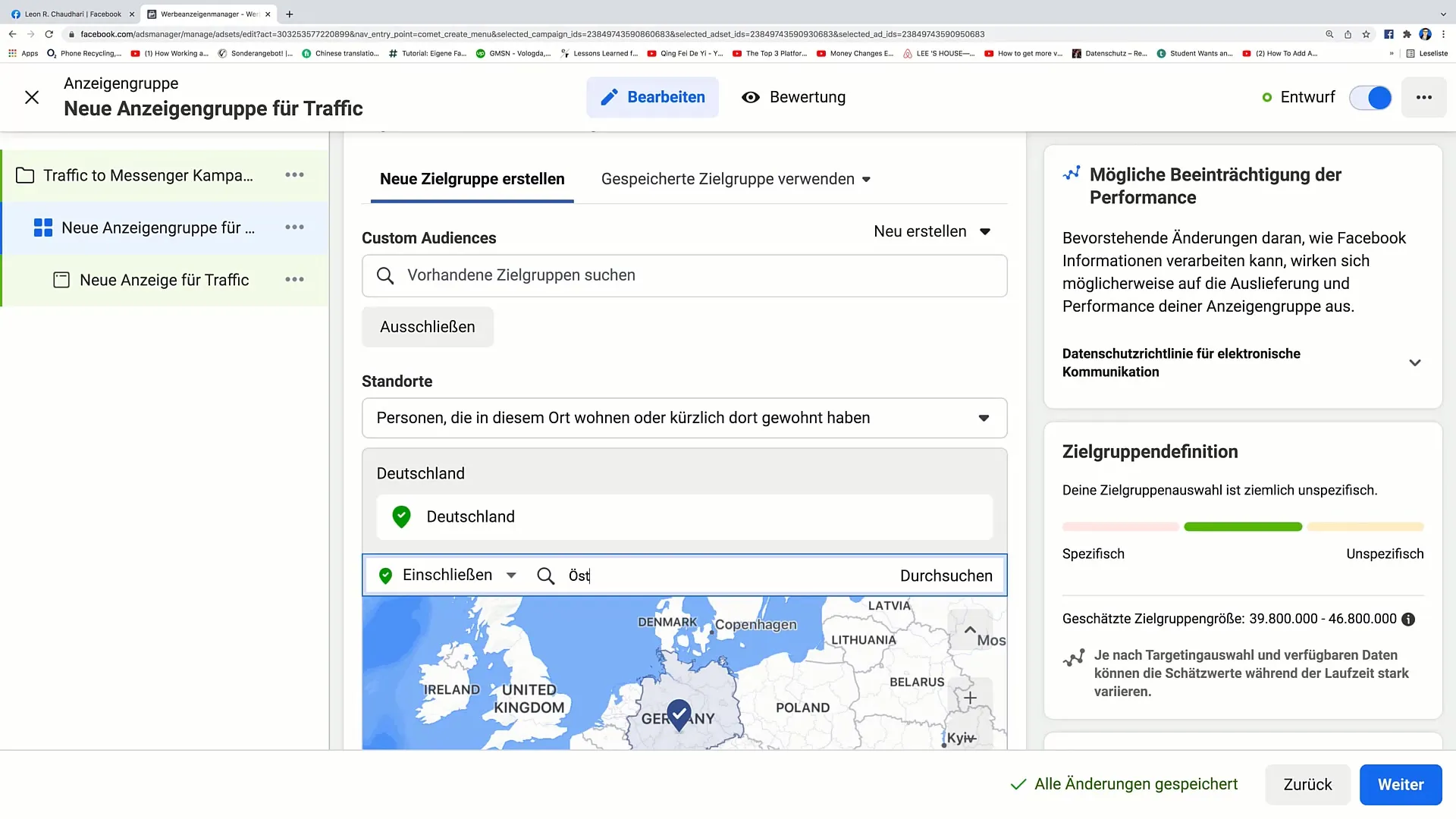
Task: Click the Zielgruppengröße info icon
Action: coord(1408,619)
